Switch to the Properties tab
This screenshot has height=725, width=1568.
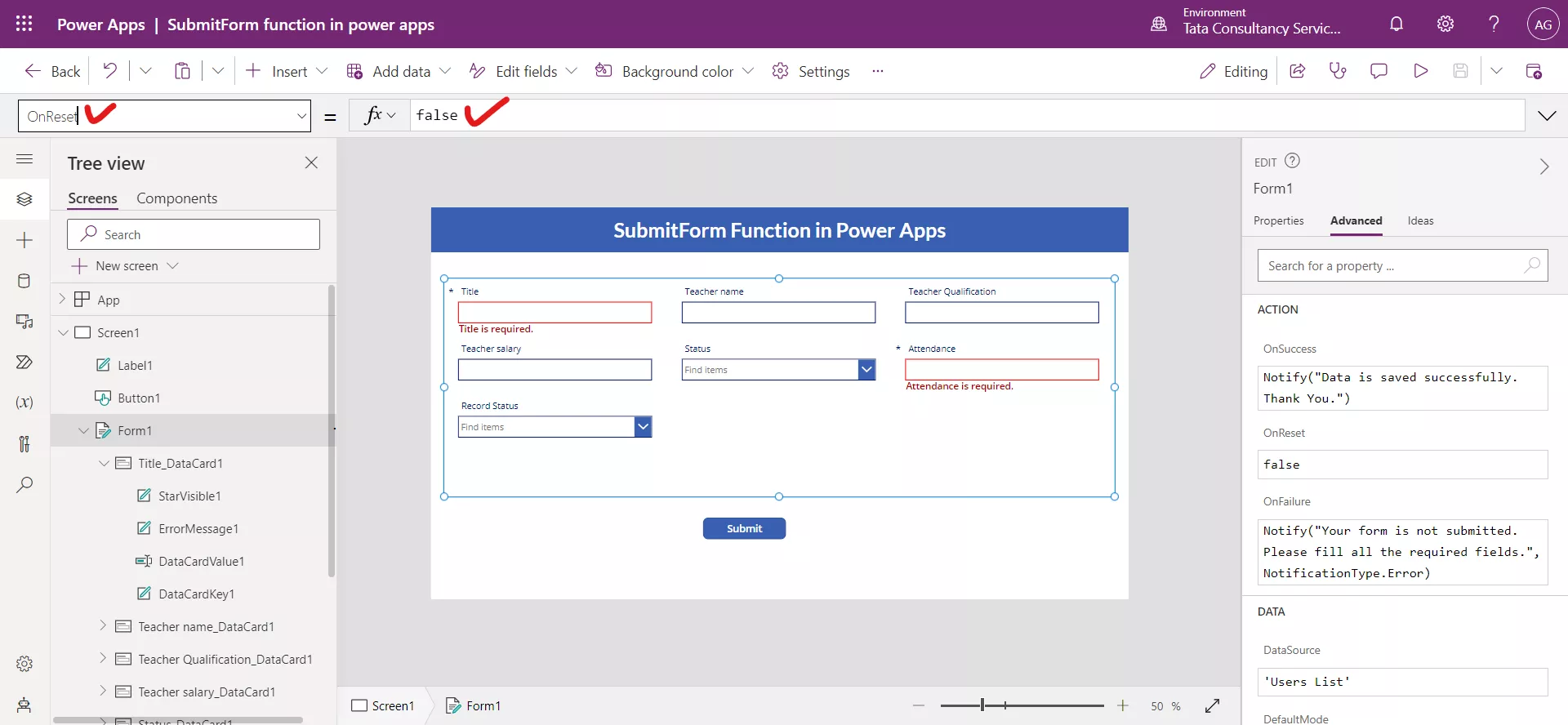[x=1278, y=220]
